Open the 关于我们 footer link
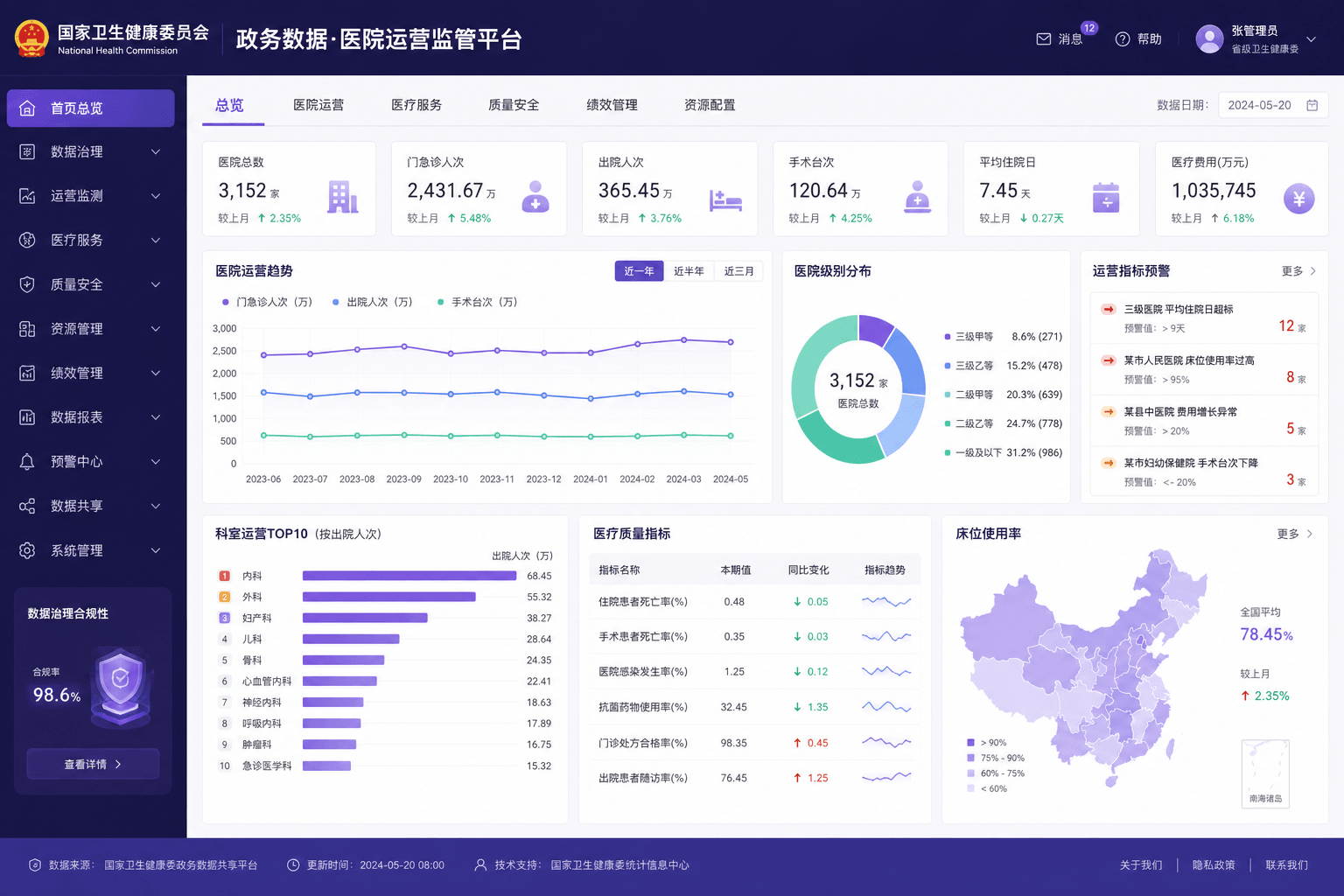 click(x=1141, y=865)
